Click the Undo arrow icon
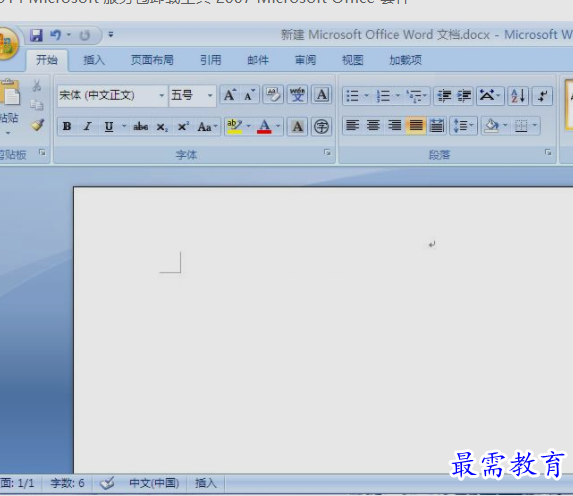Screen dimensions: 573x496 55,35
